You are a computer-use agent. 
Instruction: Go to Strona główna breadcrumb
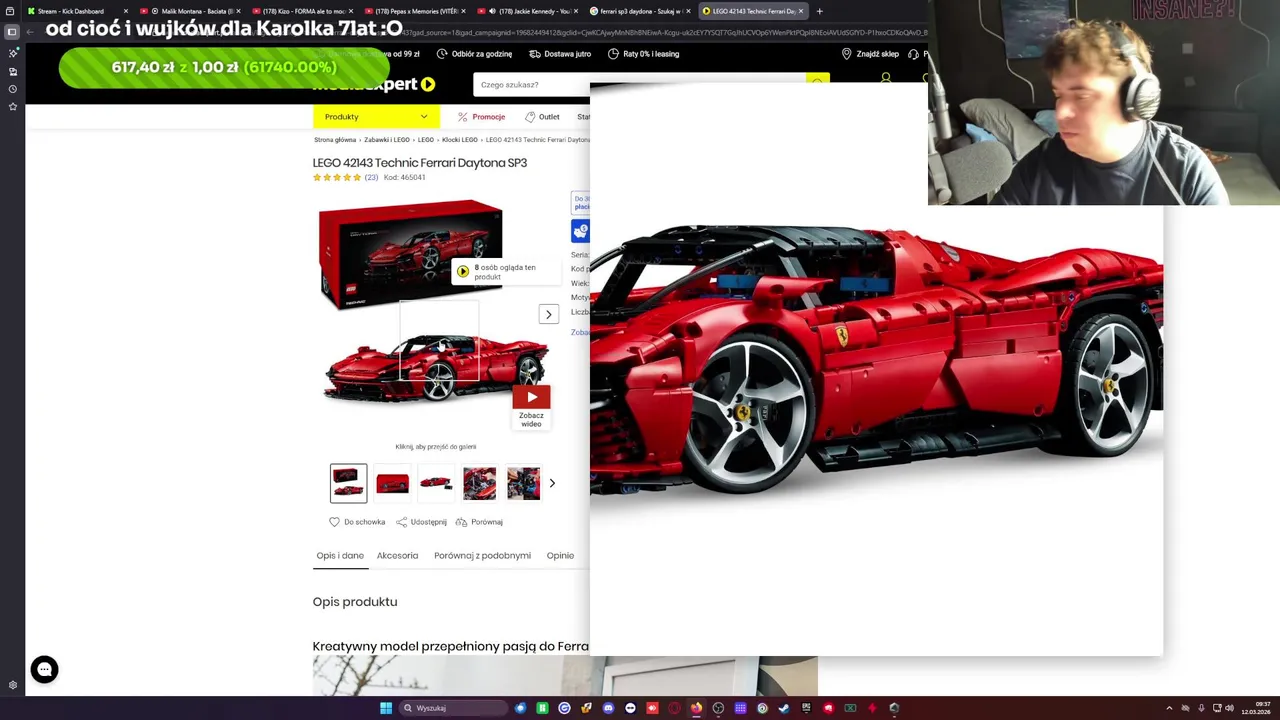point(335,140)
